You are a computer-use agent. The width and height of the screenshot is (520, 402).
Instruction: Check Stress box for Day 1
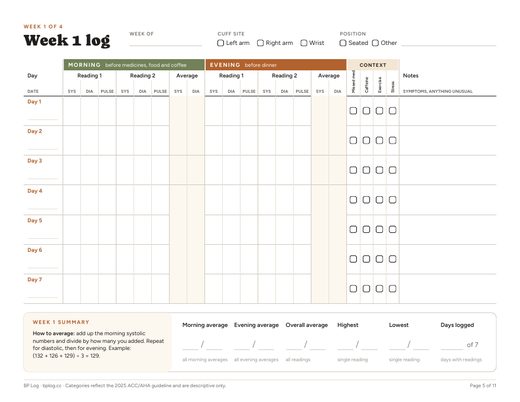pos(393,111)
